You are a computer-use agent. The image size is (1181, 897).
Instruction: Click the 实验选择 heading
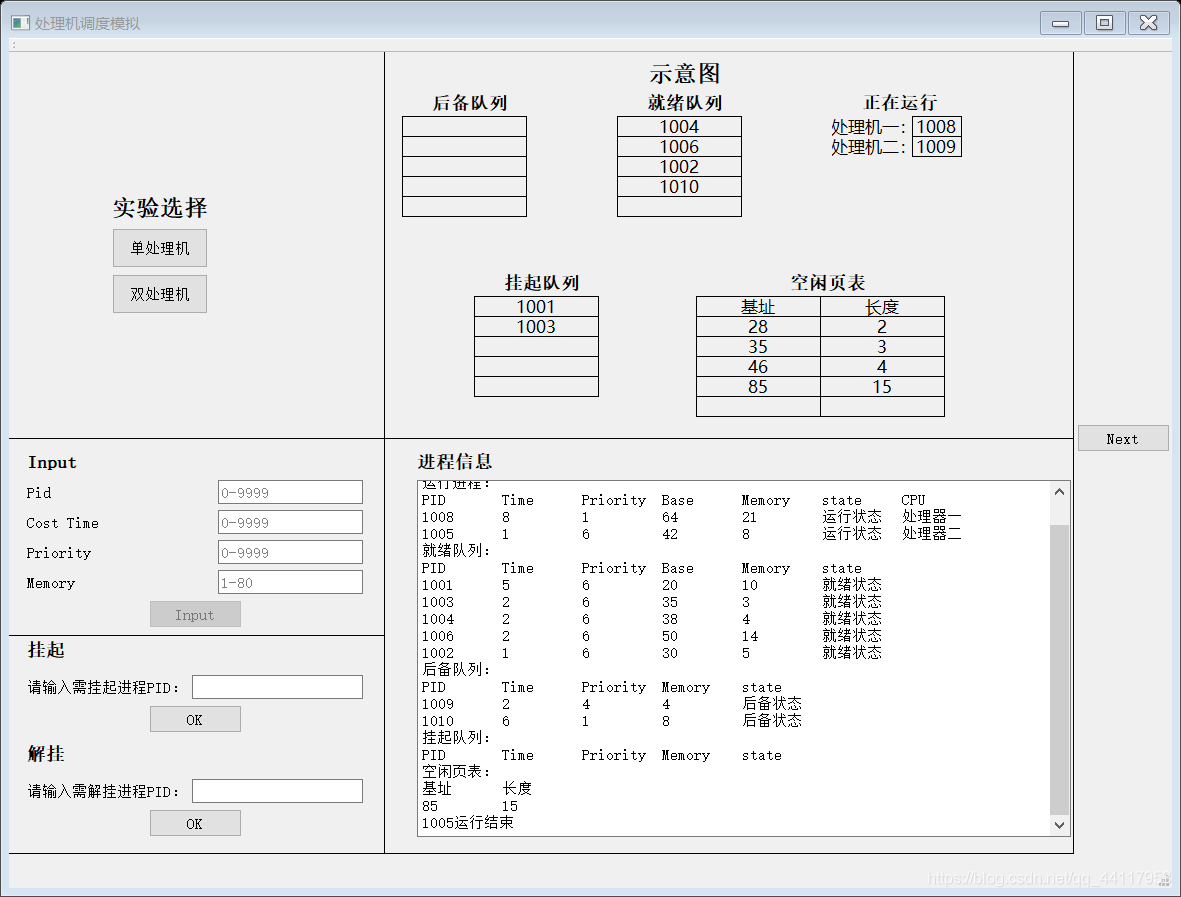(160, 208)
